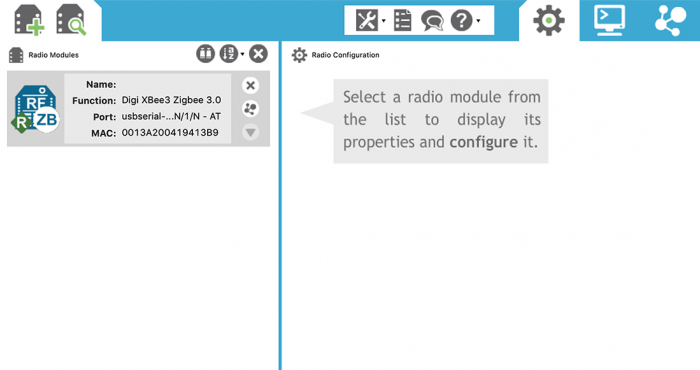Select the XBee RF ZB module icon
700x370 pixels.
click(x=36, y=109)
